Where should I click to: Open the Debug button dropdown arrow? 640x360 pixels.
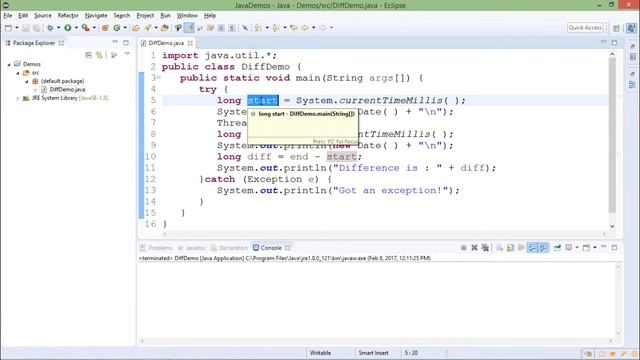[58, 28]
